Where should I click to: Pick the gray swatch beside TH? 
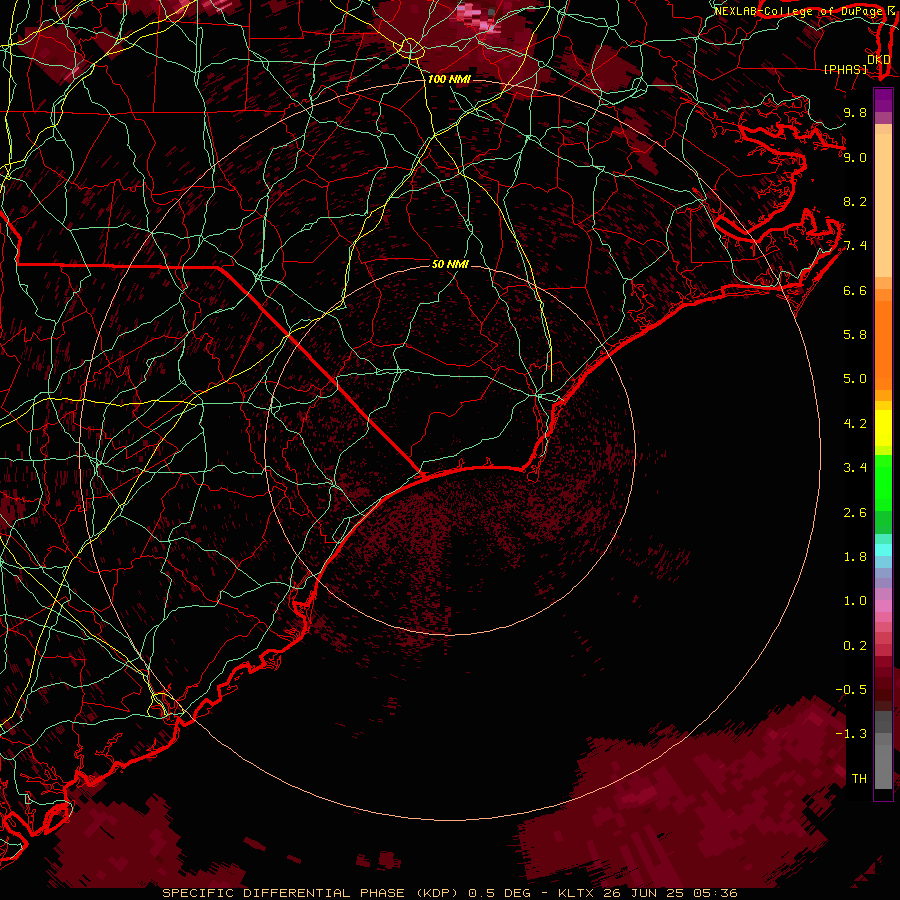[x=883, y=767]
